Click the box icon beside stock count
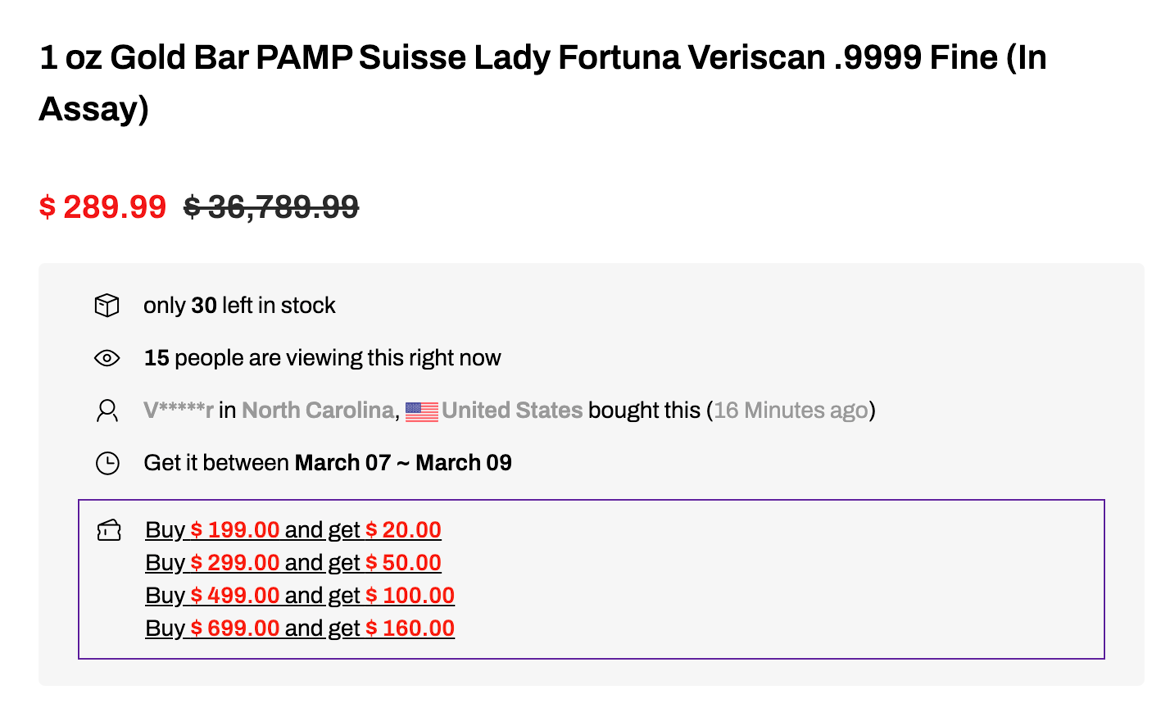 (107, 306)
